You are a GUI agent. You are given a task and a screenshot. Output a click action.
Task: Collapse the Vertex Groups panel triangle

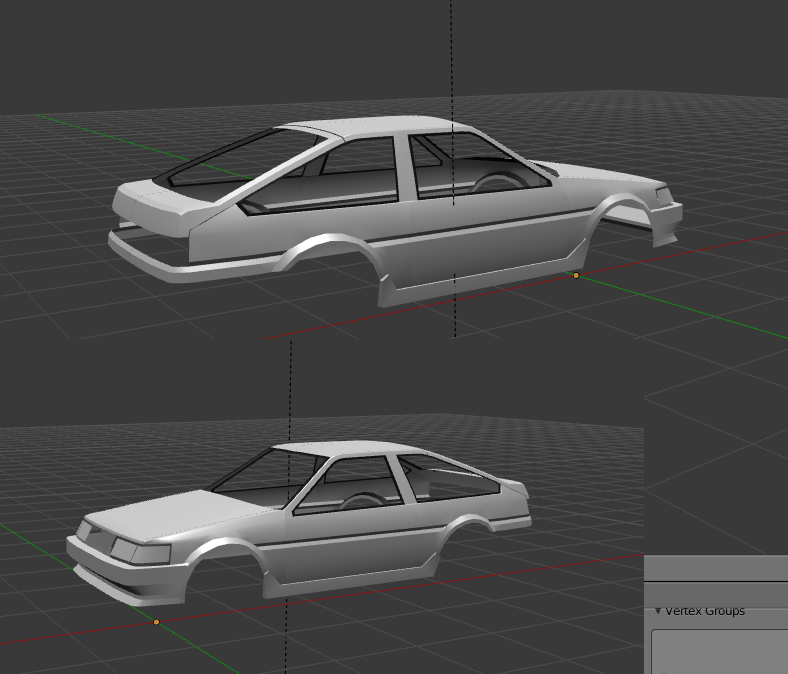point(658,611)
